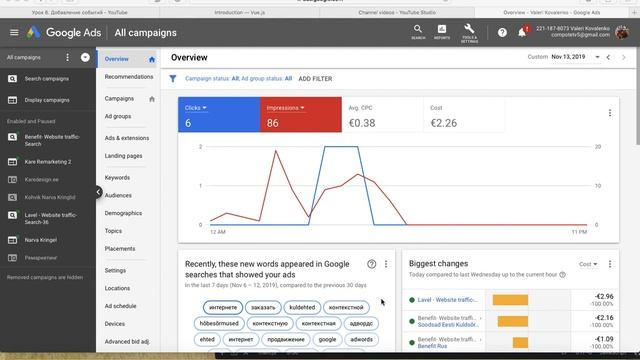640x360 pixels.
Task: Open Soodsad Eesti Kuldõr... link
Action: (448, 325)
